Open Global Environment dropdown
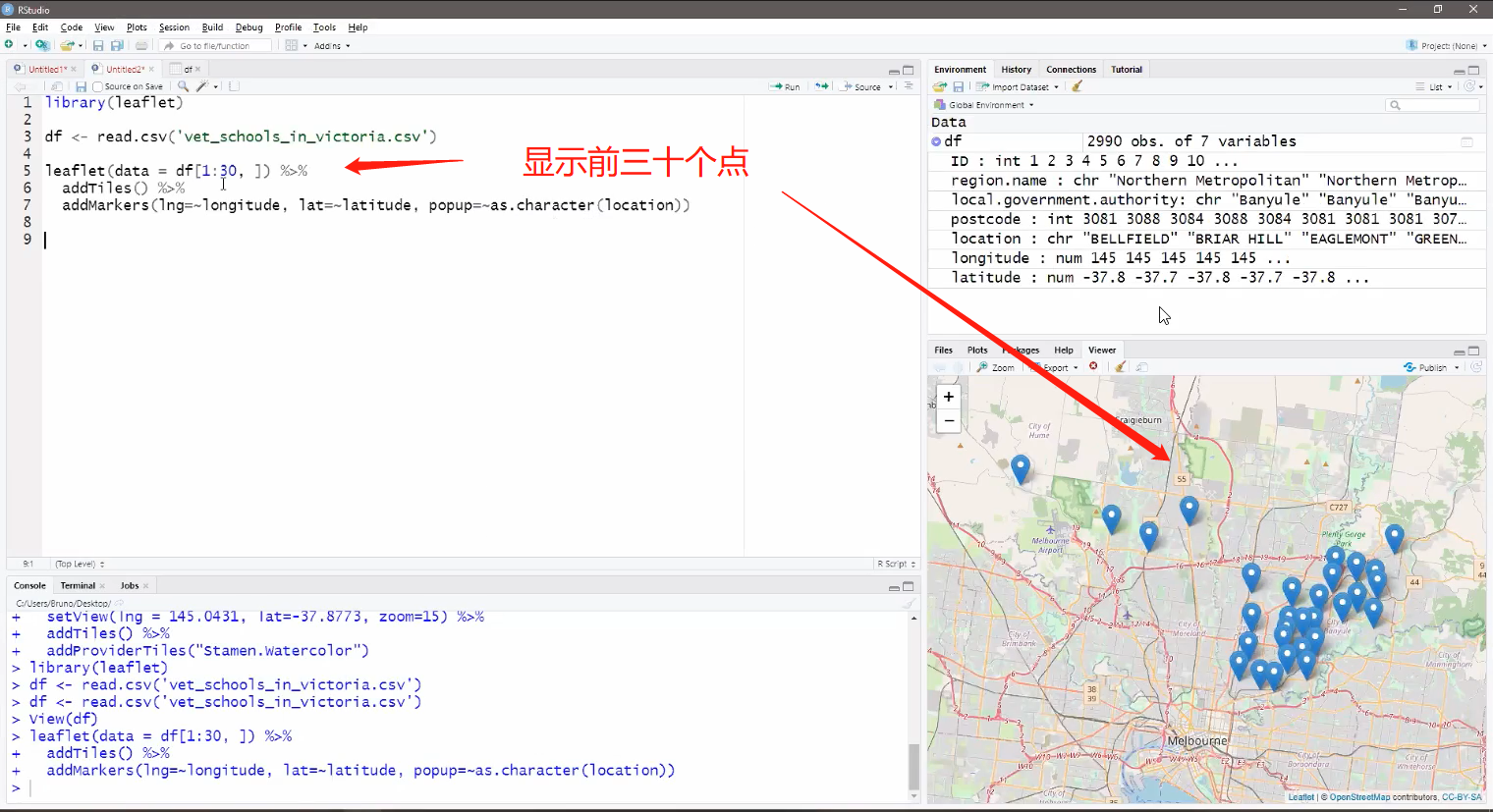1493x812 pixels. pos(984,104)
